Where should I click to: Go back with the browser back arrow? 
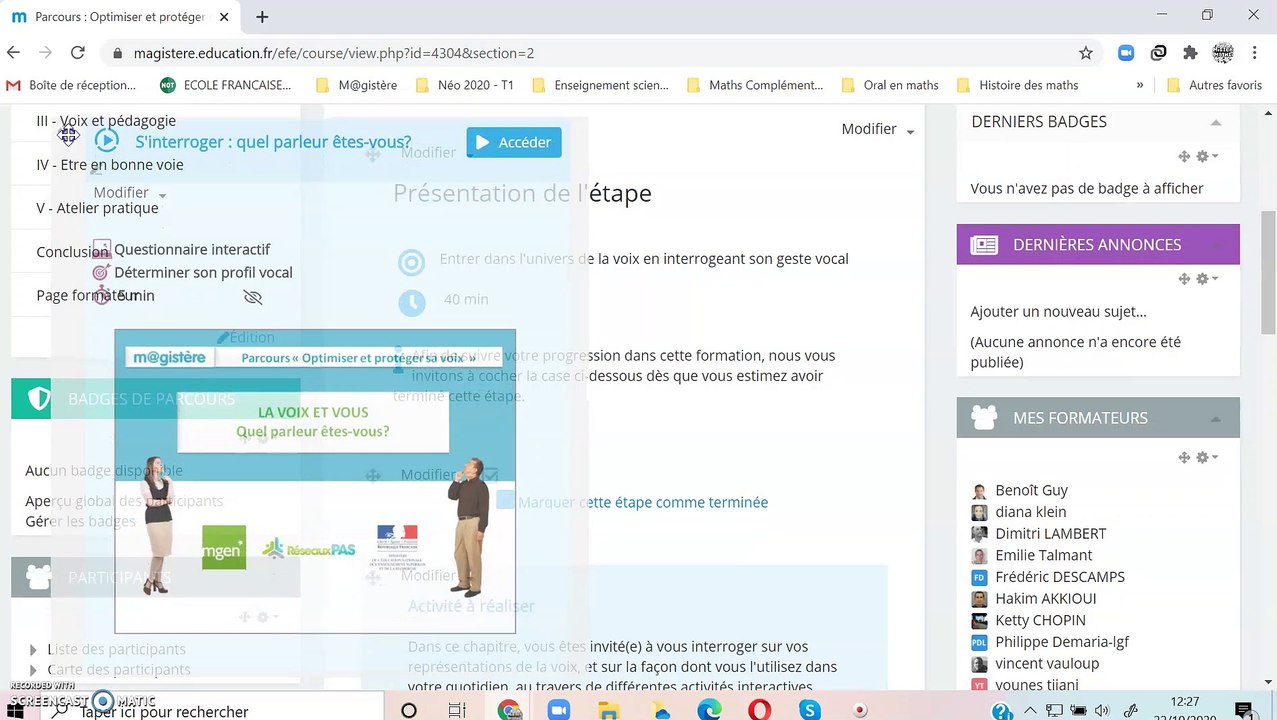(13, 53)
